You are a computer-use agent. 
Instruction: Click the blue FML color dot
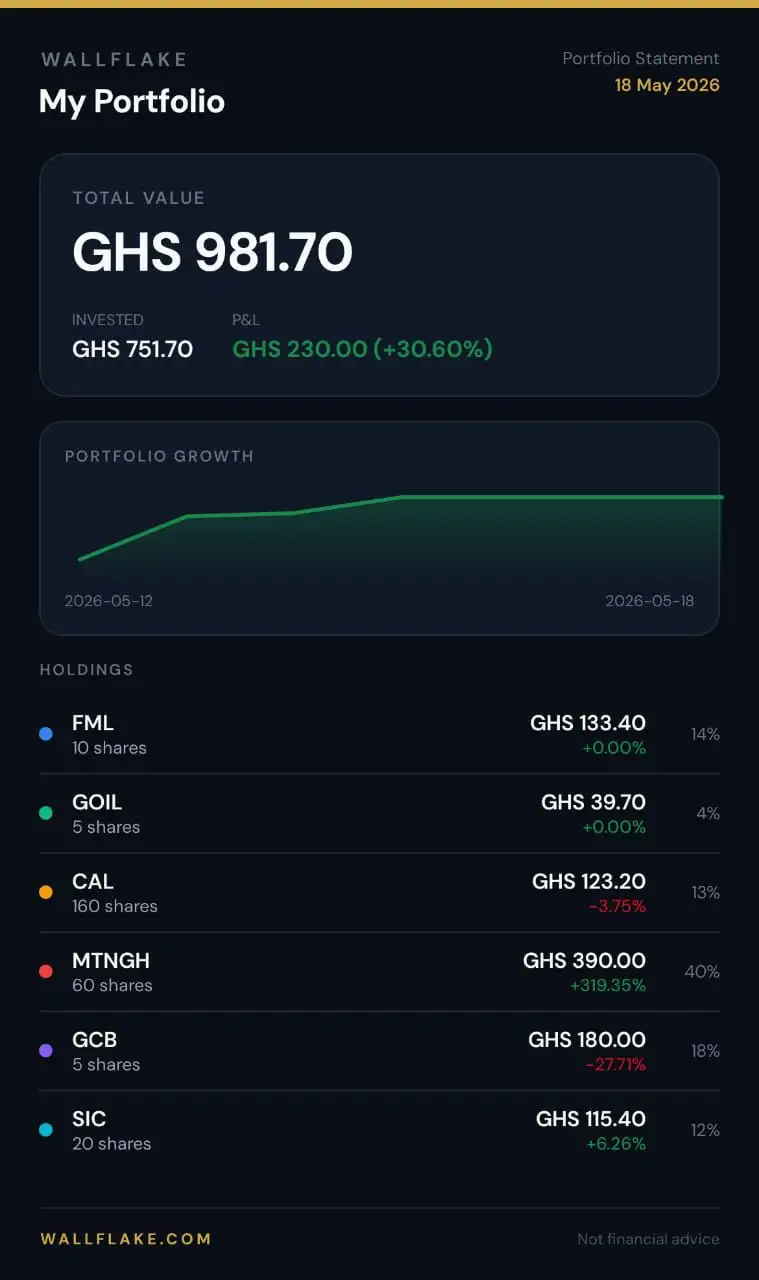(45, 734)
